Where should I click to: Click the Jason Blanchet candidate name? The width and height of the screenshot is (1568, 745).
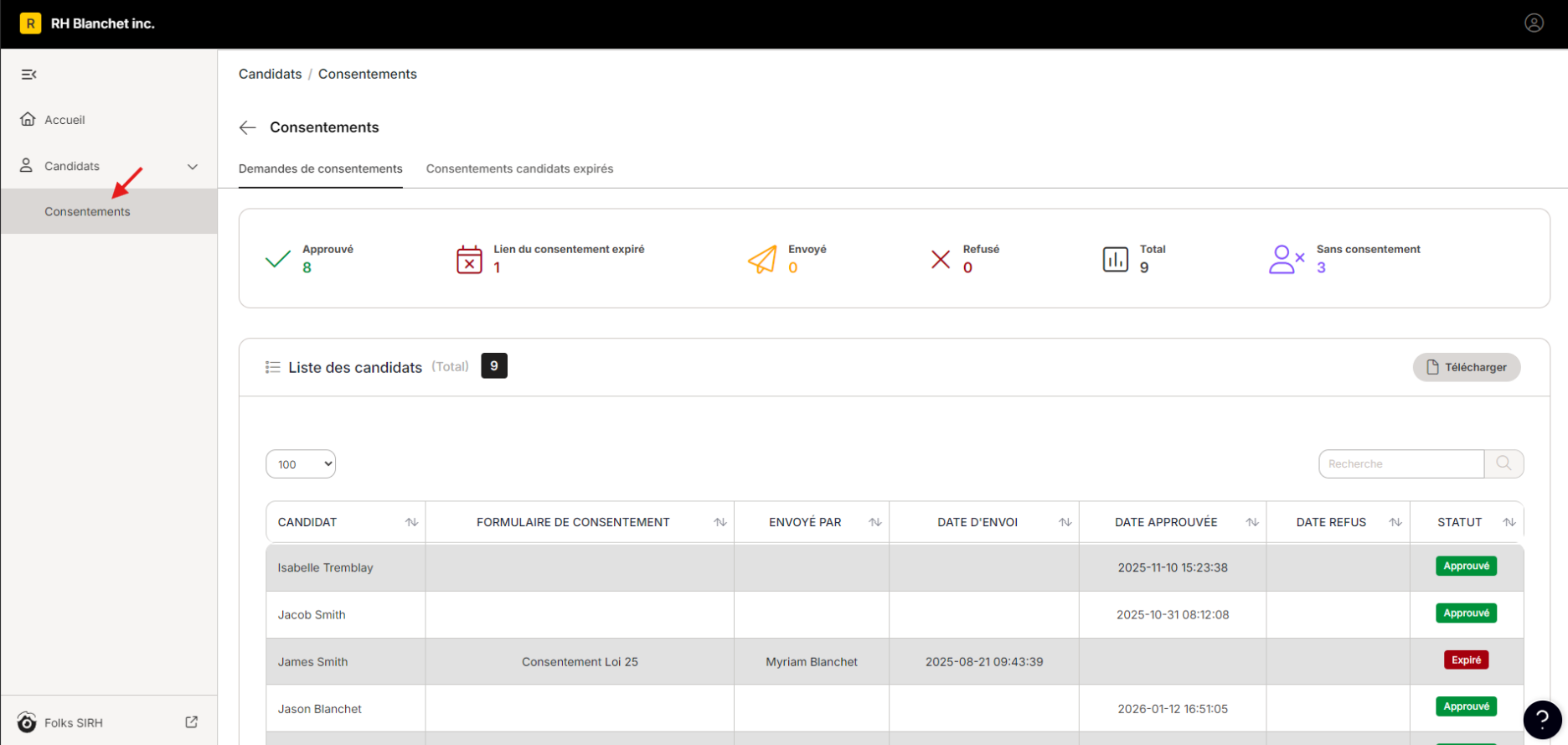320,708
